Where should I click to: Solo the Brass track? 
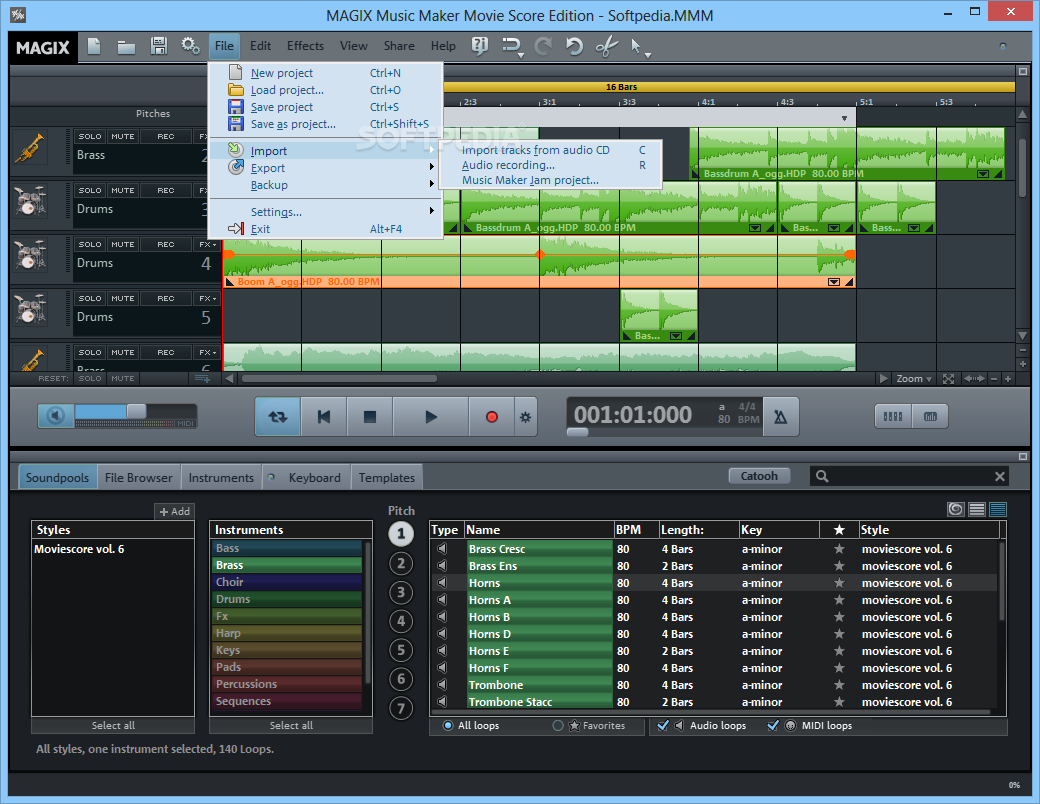[90, 136]
